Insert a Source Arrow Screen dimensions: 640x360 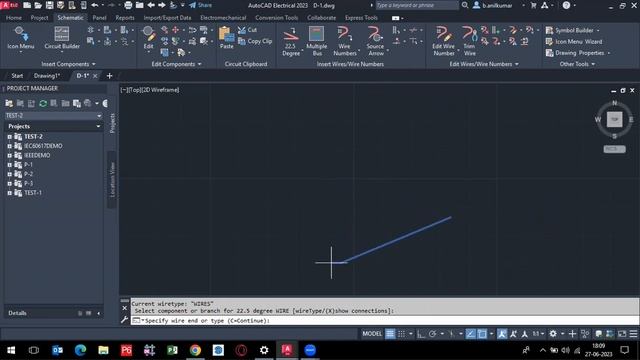coord(375,42)
